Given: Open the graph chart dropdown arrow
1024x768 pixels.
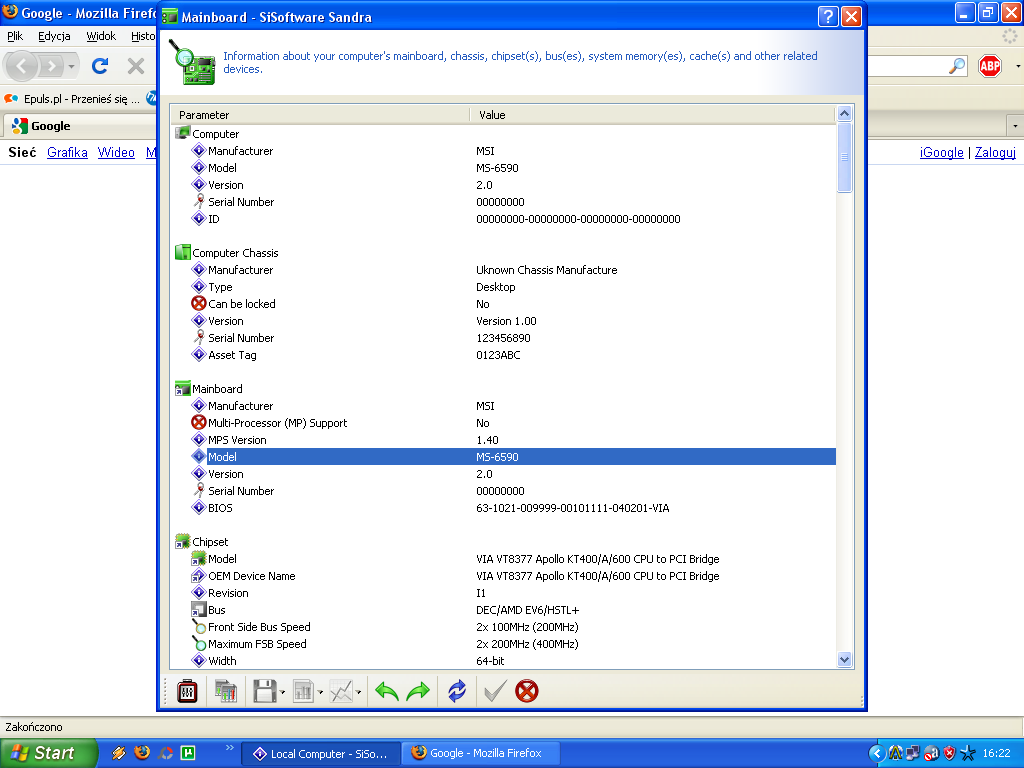Looking at the screenshot, I should (358, 692).
